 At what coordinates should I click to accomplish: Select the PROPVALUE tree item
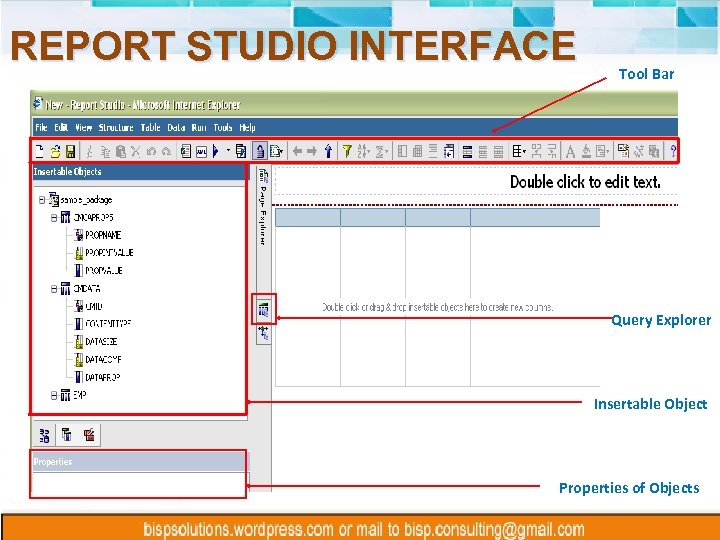pos(104,270)
